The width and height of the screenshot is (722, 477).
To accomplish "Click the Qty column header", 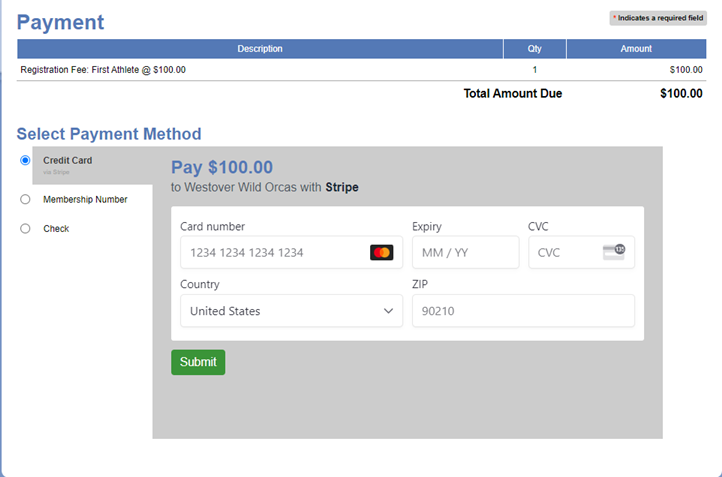I will (535, 48).
